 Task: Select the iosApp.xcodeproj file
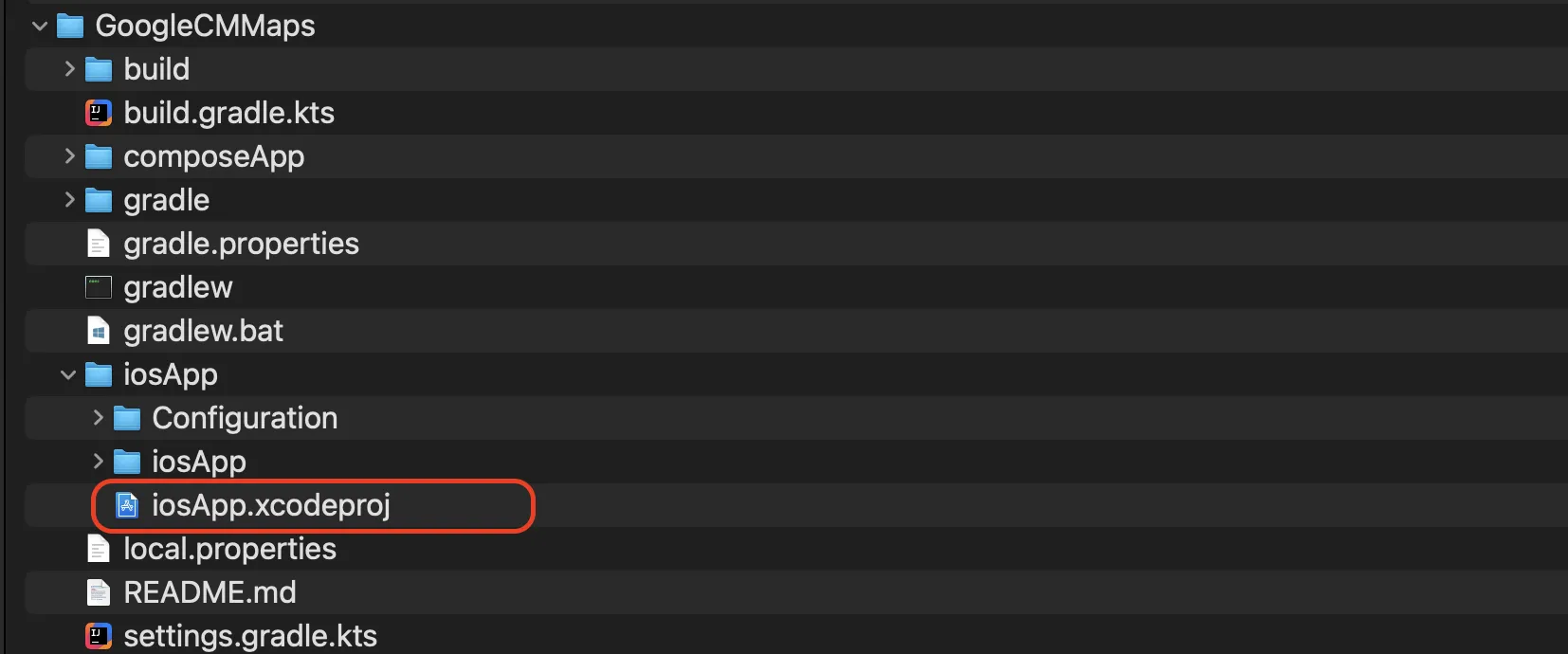[272, 504]
